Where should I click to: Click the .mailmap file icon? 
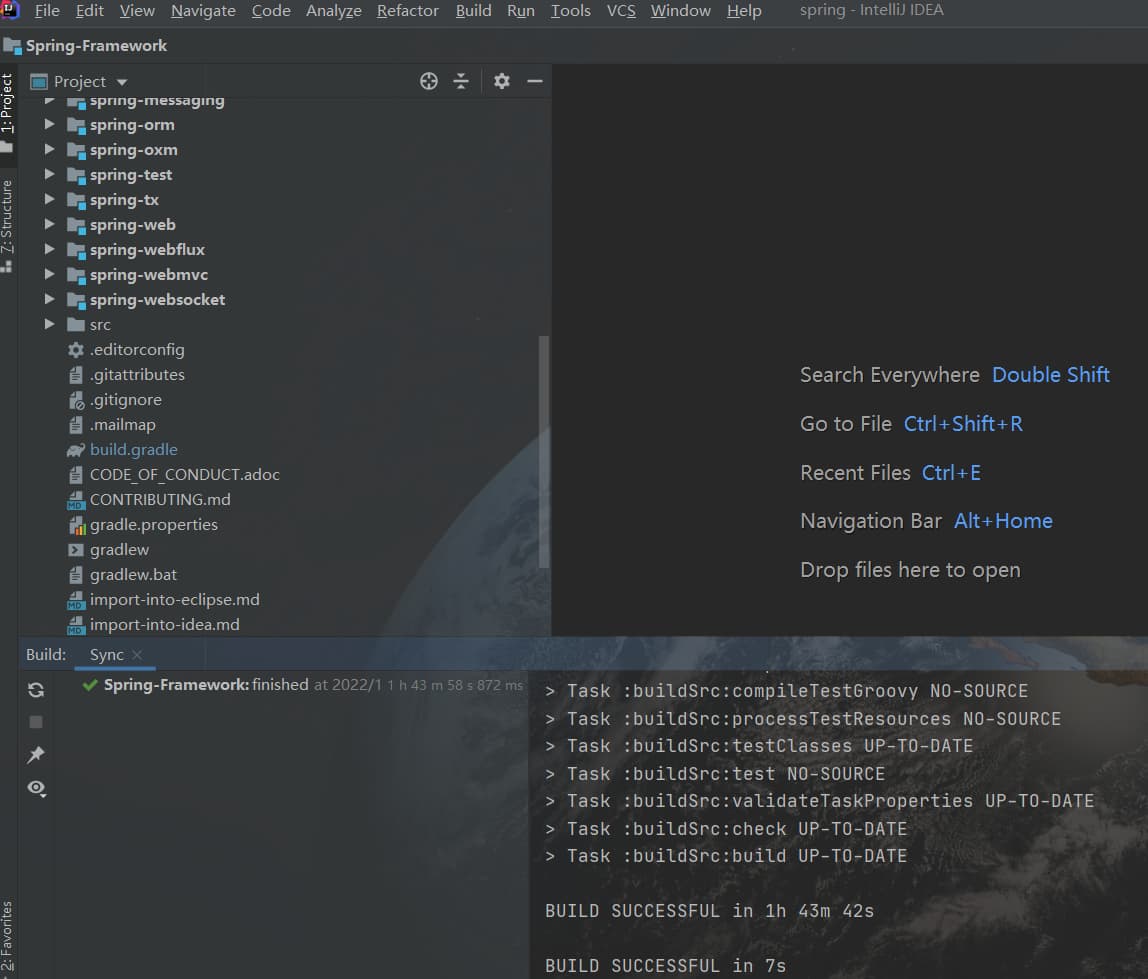pyautogui.click(x=75, y=425)
